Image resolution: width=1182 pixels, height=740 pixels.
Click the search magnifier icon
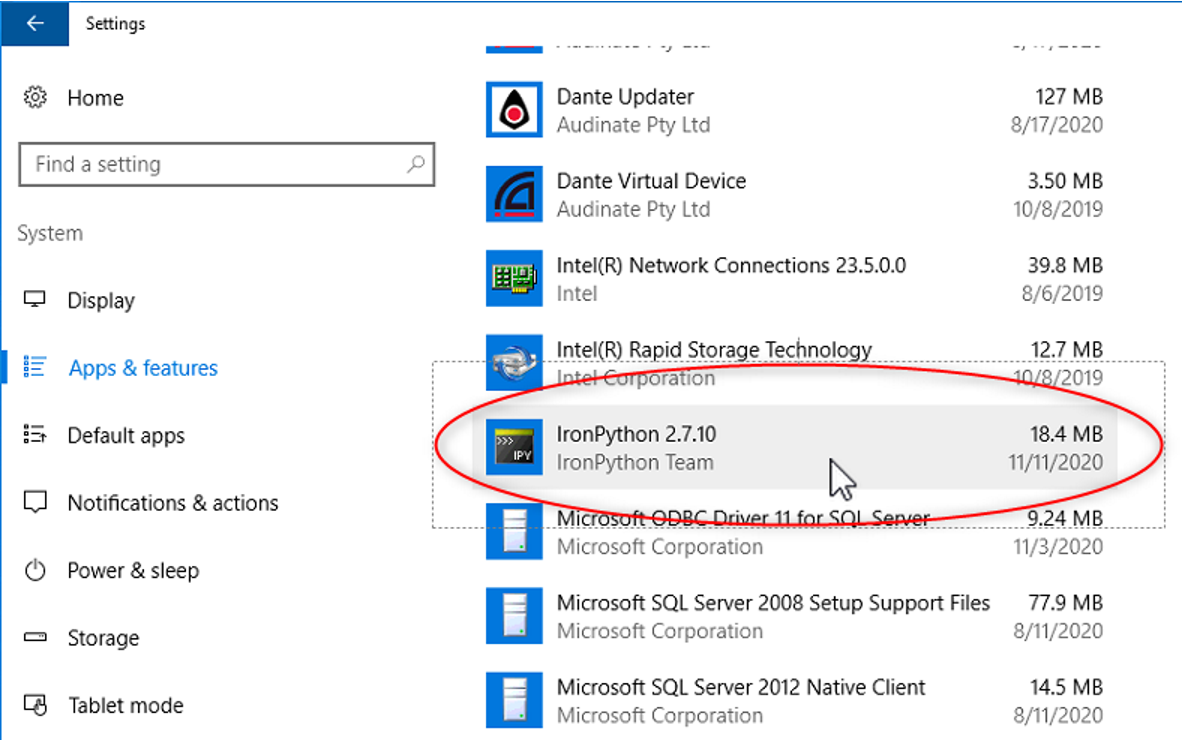pos(415,165)
